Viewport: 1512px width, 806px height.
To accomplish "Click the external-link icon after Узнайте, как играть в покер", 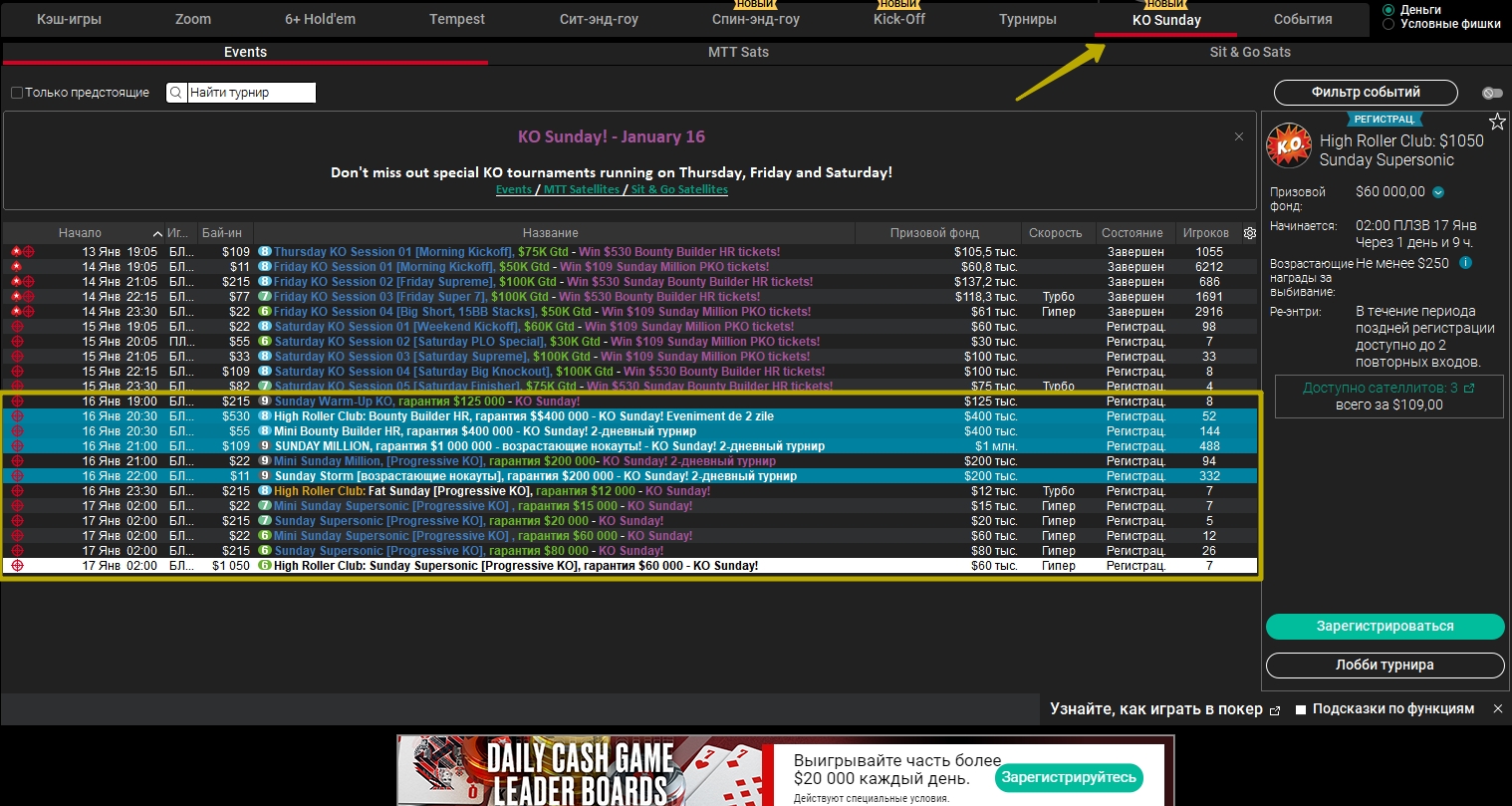I will [1274, 710].
